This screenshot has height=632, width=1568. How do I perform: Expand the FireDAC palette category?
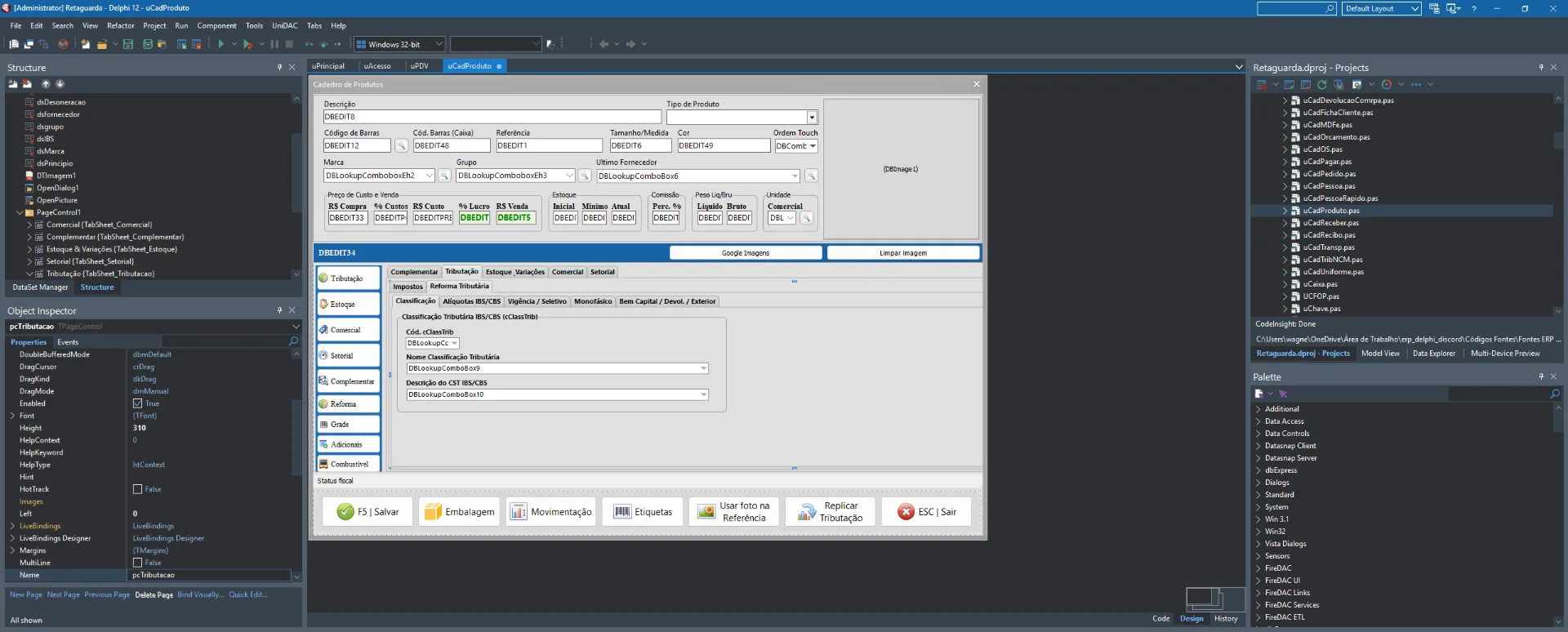click(1258, 568)
